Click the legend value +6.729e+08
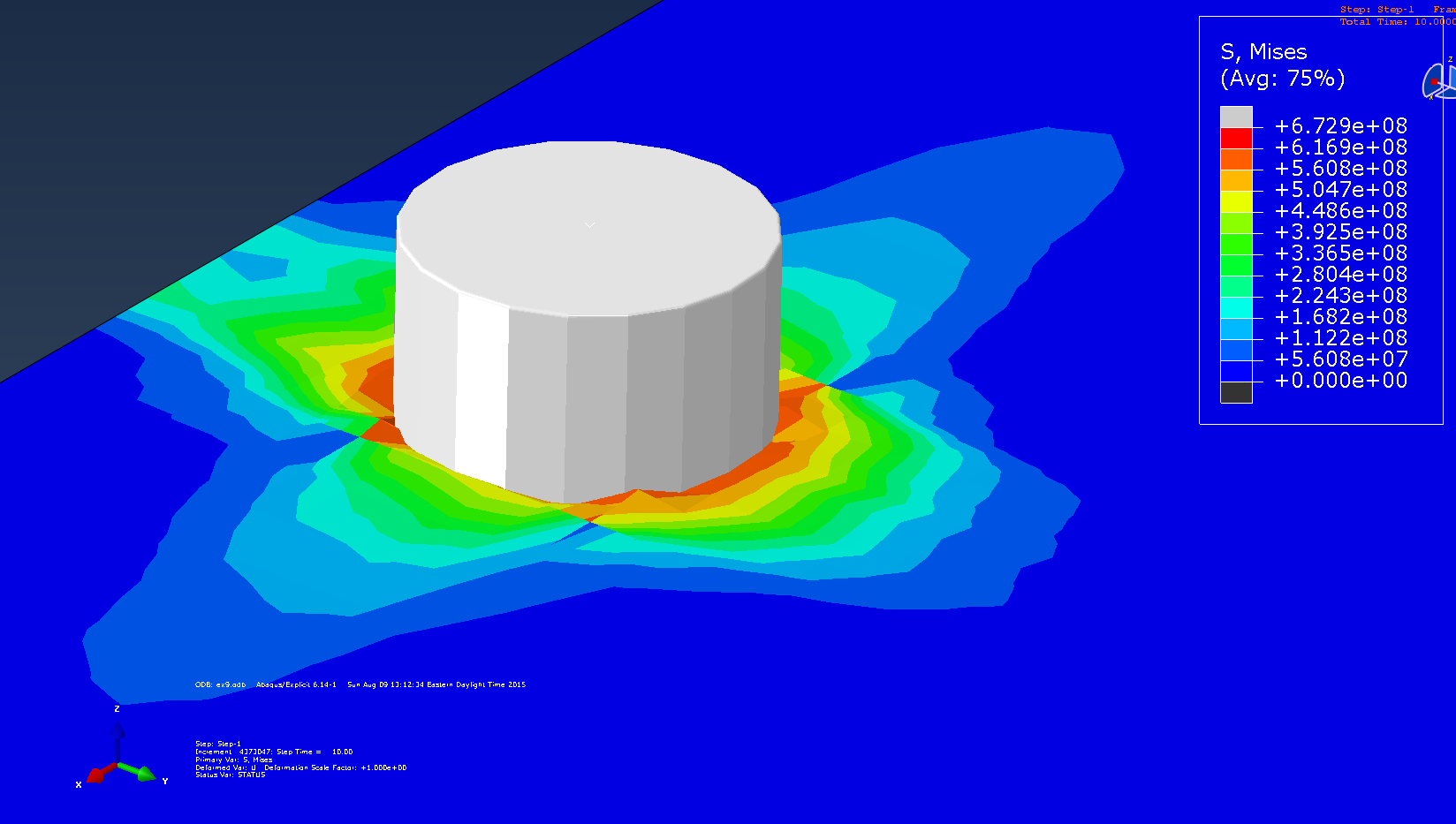Image resolution: width=1456 pixels, height=824 pixels. click(x=1341, y=126)
